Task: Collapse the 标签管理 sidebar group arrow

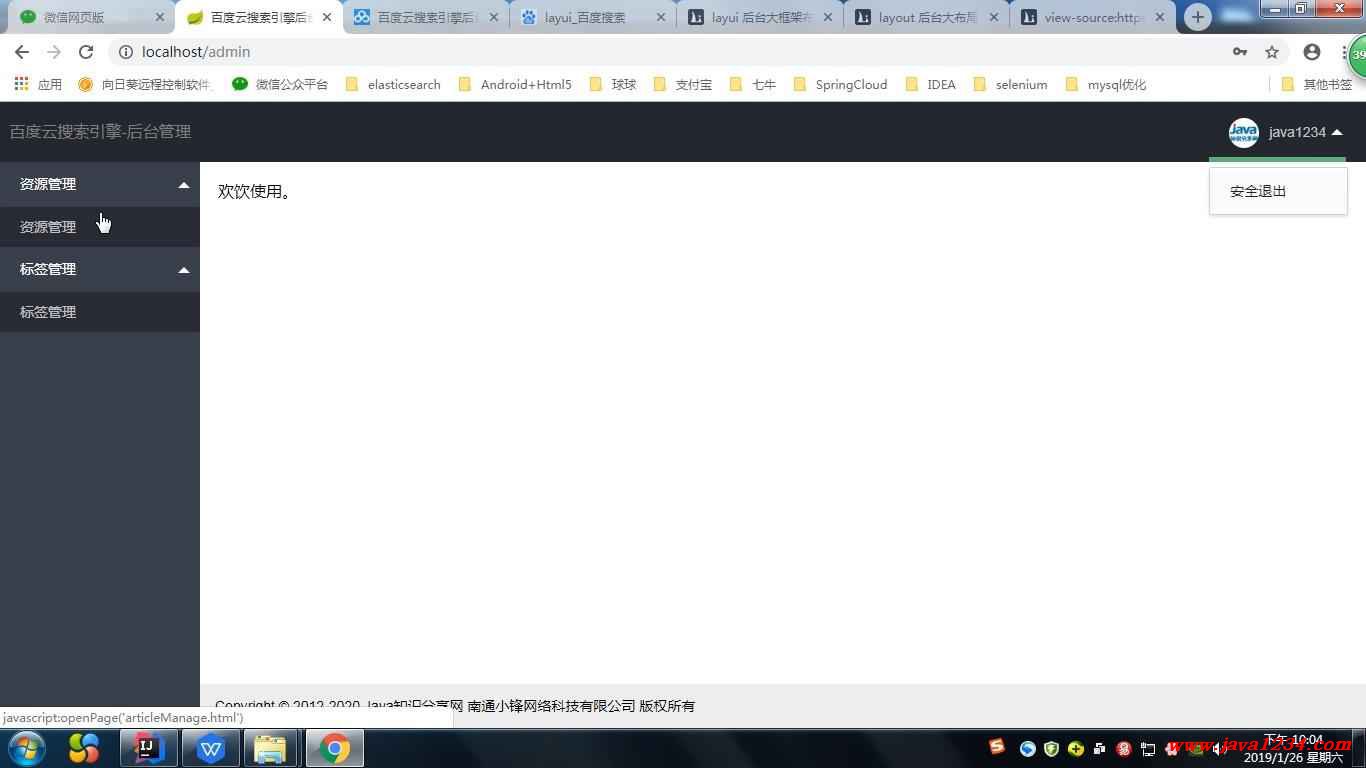Action: point(184,270)
